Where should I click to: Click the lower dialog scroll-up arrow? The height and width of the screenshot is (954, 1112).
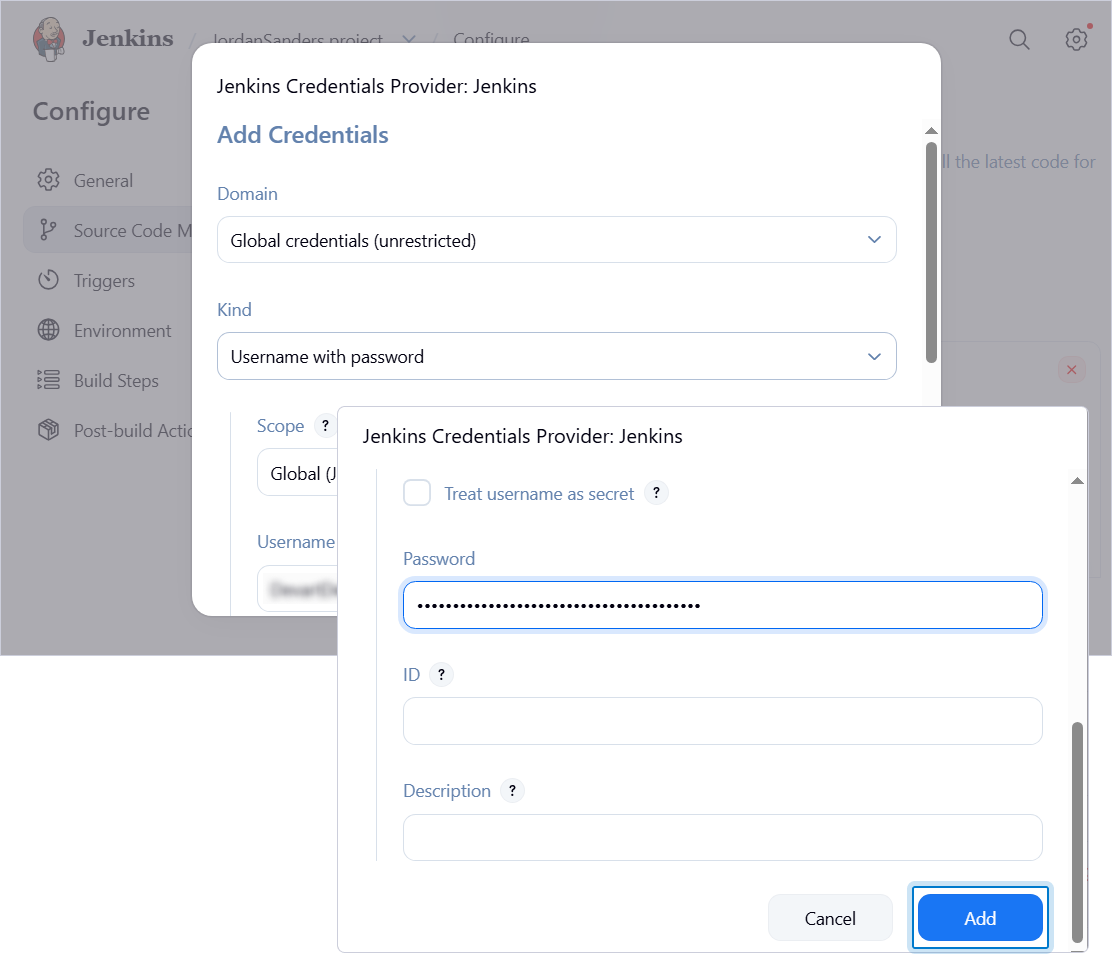[x=1077, y=480]
